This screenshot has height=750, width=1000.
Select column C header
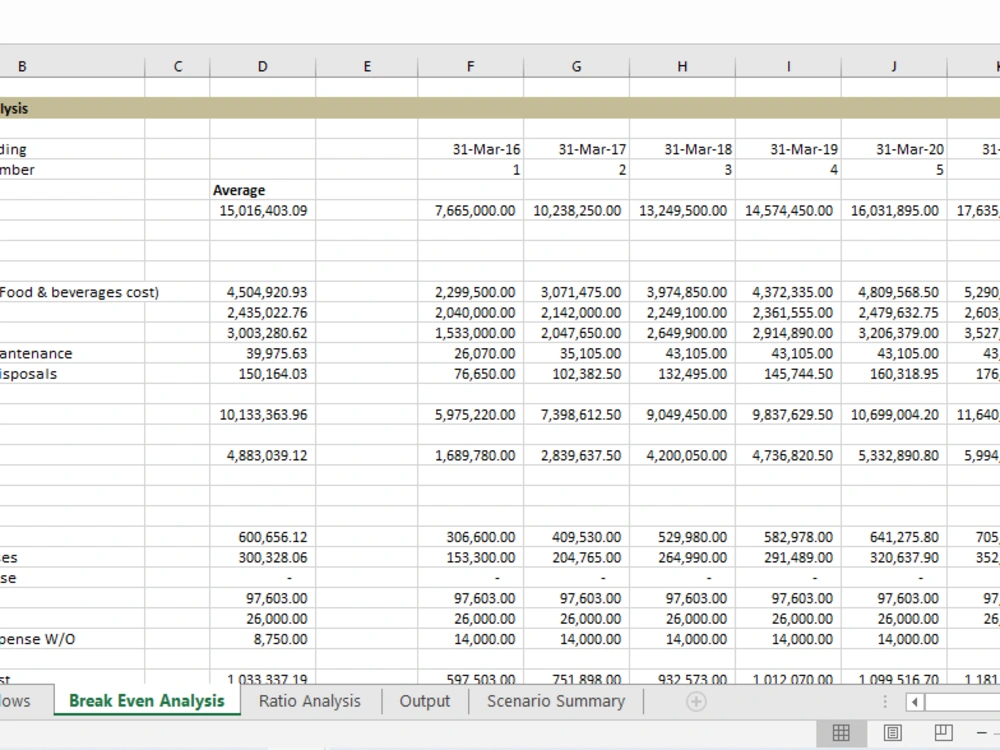point(177,66)
